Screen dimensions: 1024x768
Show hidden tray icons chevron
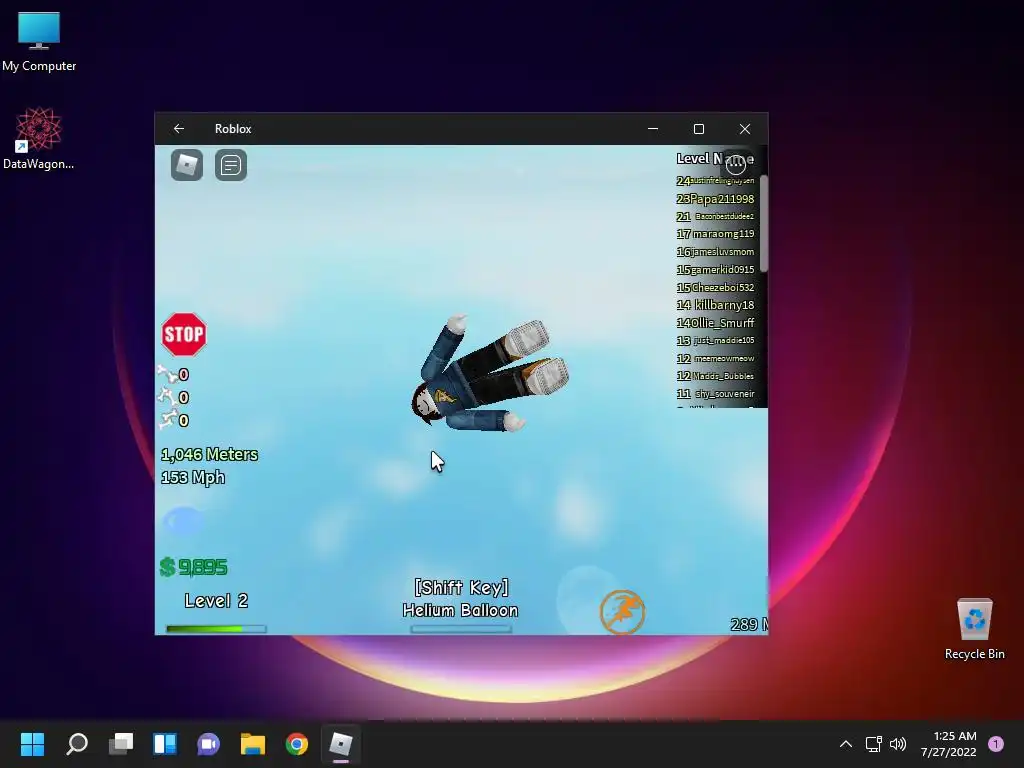[846, 744]
